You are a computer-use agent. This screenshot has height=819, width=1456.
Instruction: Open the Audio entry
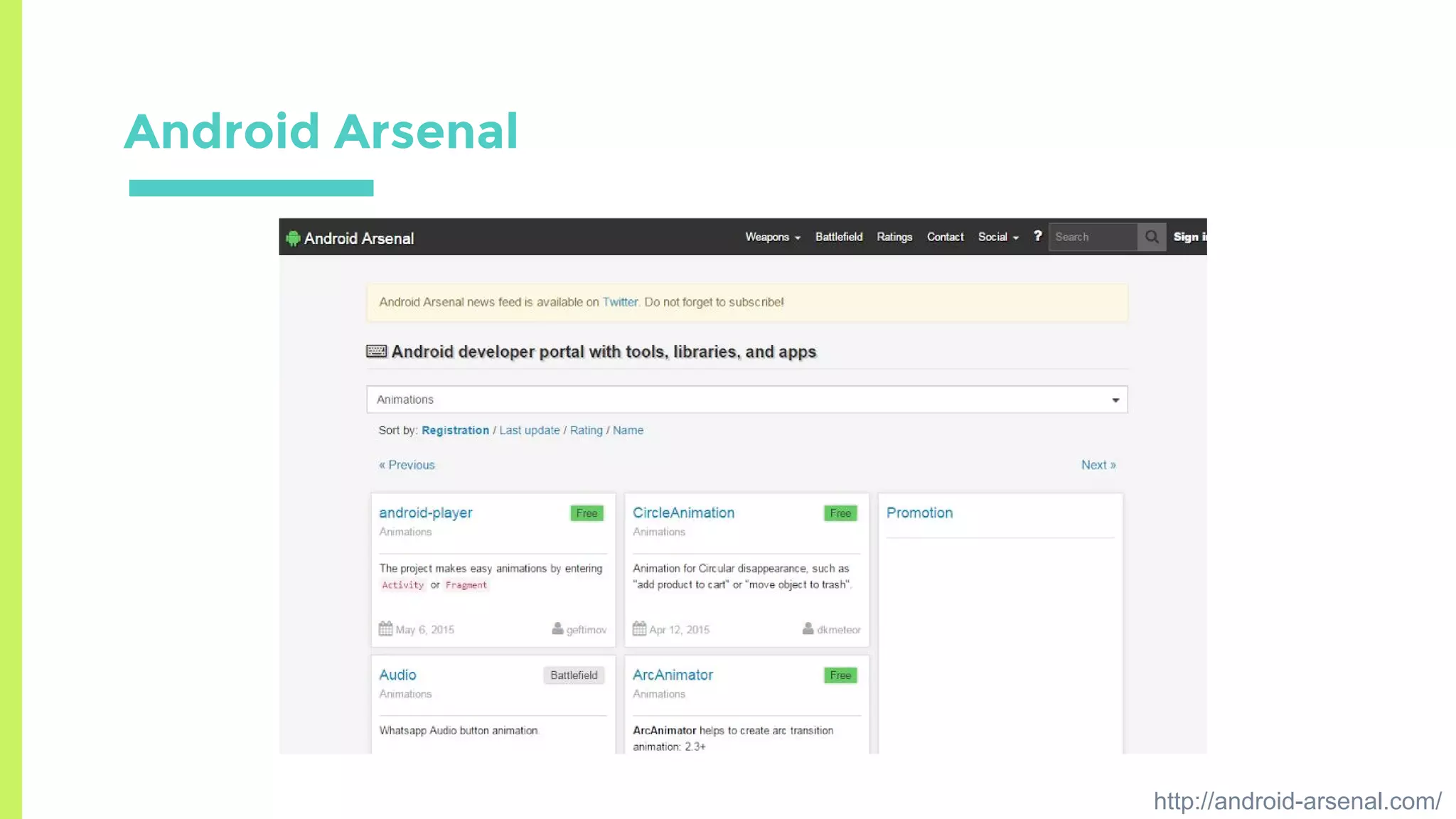pyautogui.click(x=397, y=675)
